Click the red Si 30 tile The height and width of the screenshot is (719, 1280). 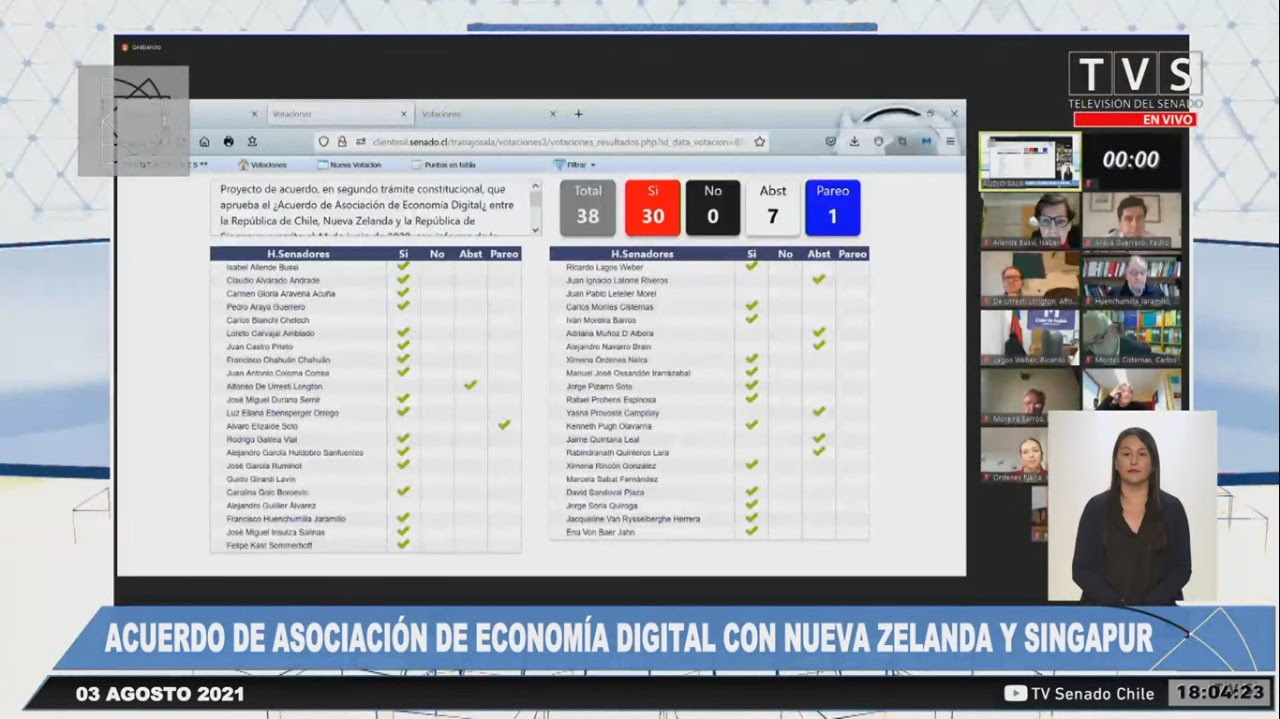click(653, 208)
